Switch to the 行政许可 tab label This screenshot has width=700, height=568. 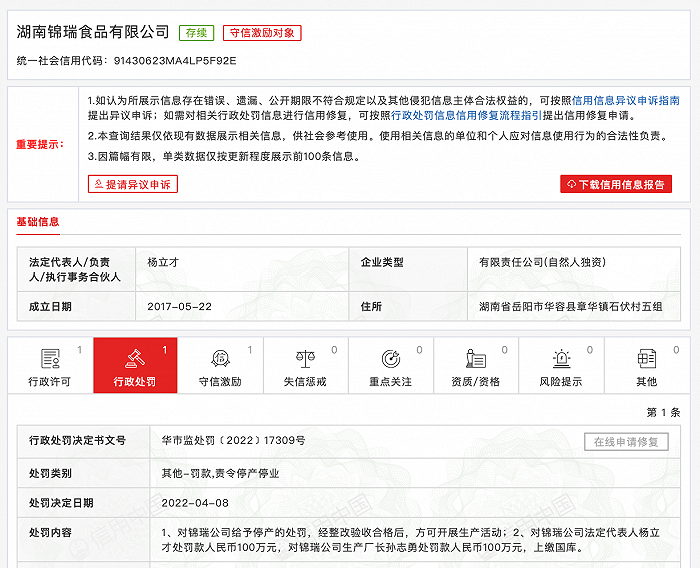click(50, 382)
